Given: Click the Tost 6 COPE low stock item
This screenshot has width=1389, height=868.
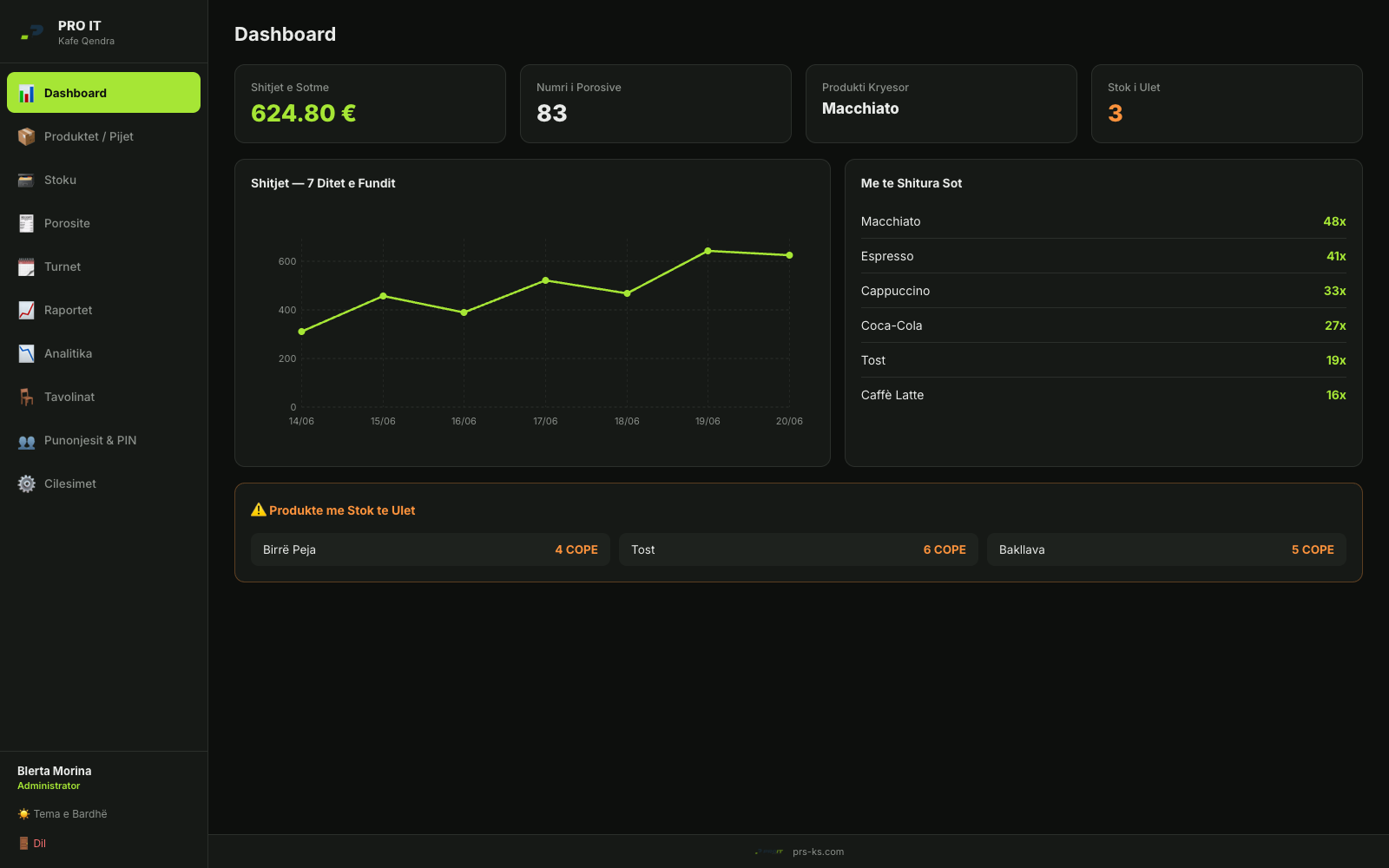Looking at the screenshot, I should click(799, 549).
